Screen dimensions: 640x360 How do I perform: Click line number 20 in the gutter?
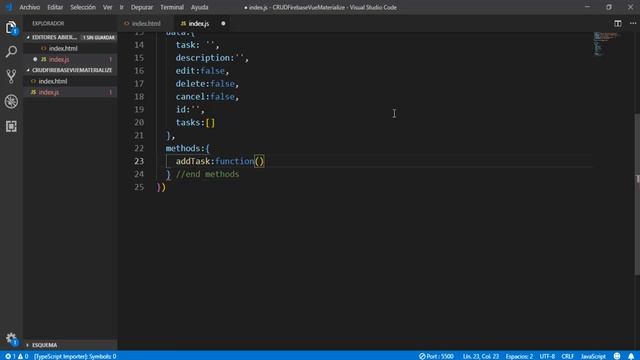click(139, 122)
